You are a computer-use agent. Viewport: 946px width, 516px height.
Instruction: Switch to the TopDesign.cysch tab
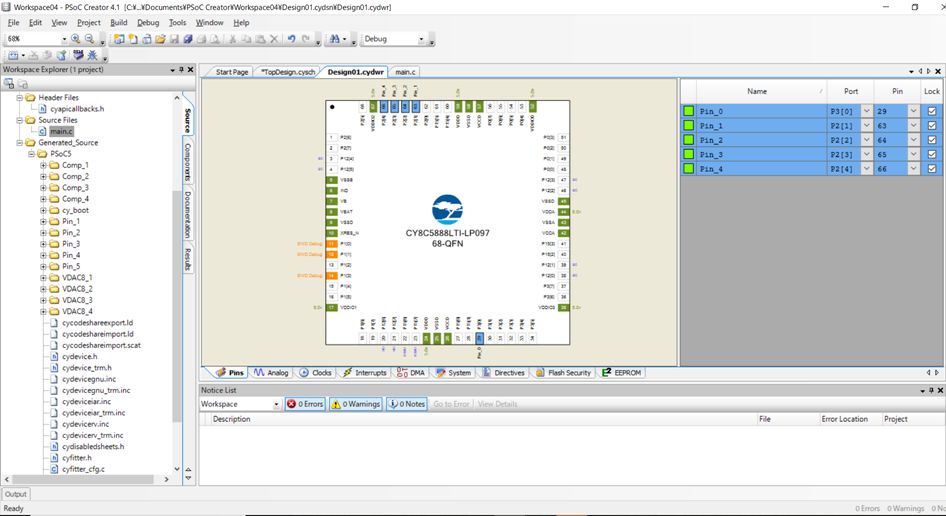287,72
